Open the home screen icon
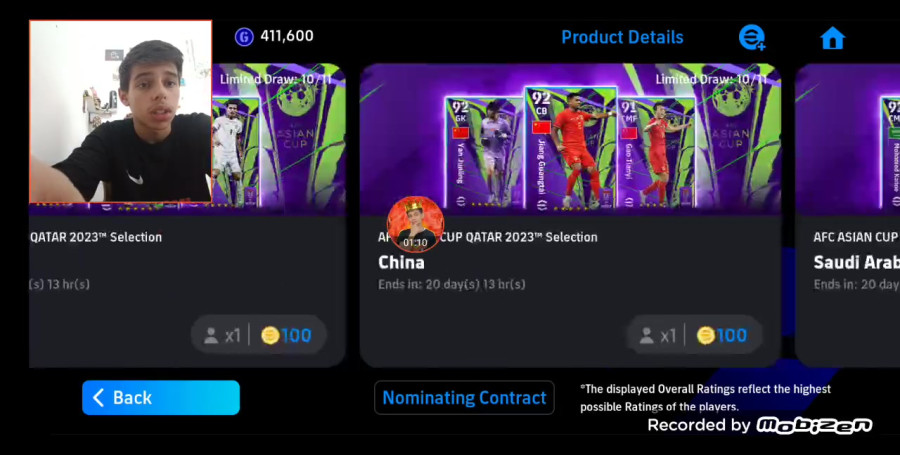This screenshot has height=455, width=900. [832, 38]
